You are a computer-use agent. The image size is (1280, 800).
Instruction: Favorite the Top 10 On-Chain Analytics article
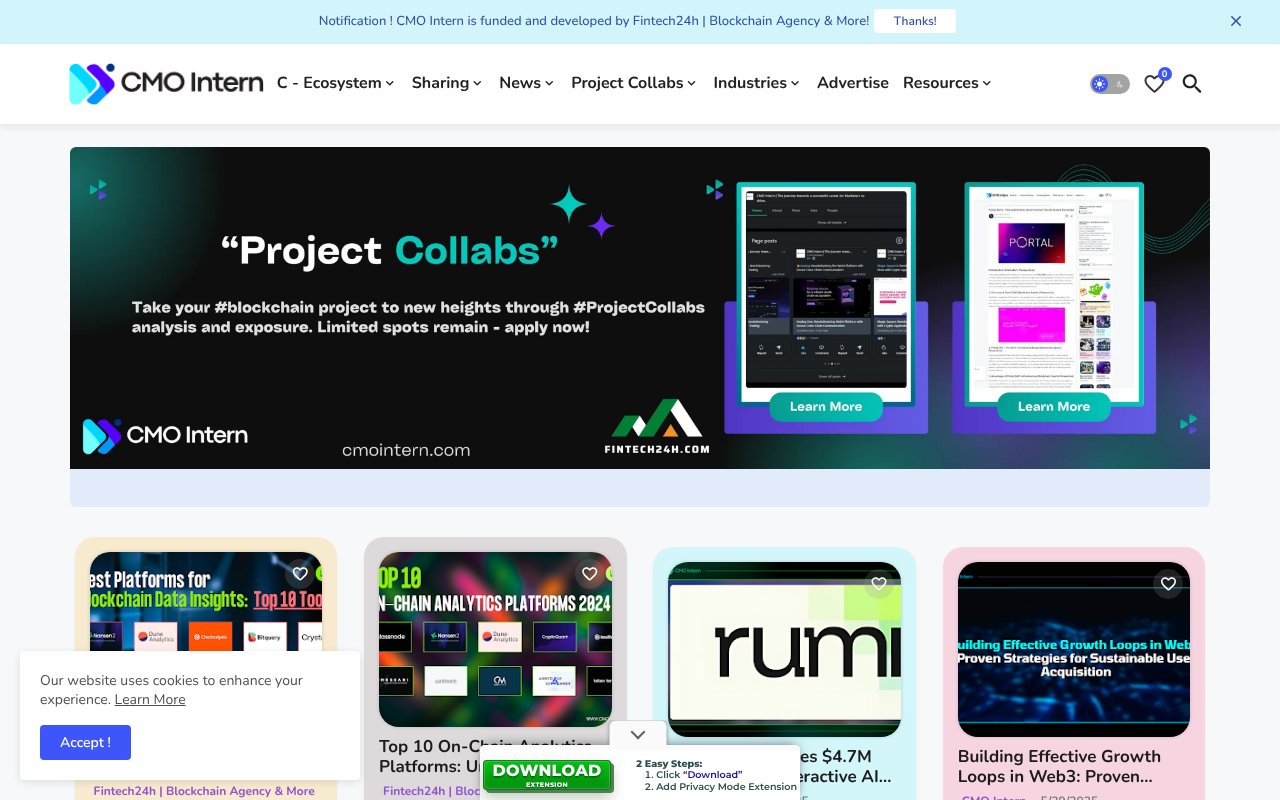click(x=589, y=573)
